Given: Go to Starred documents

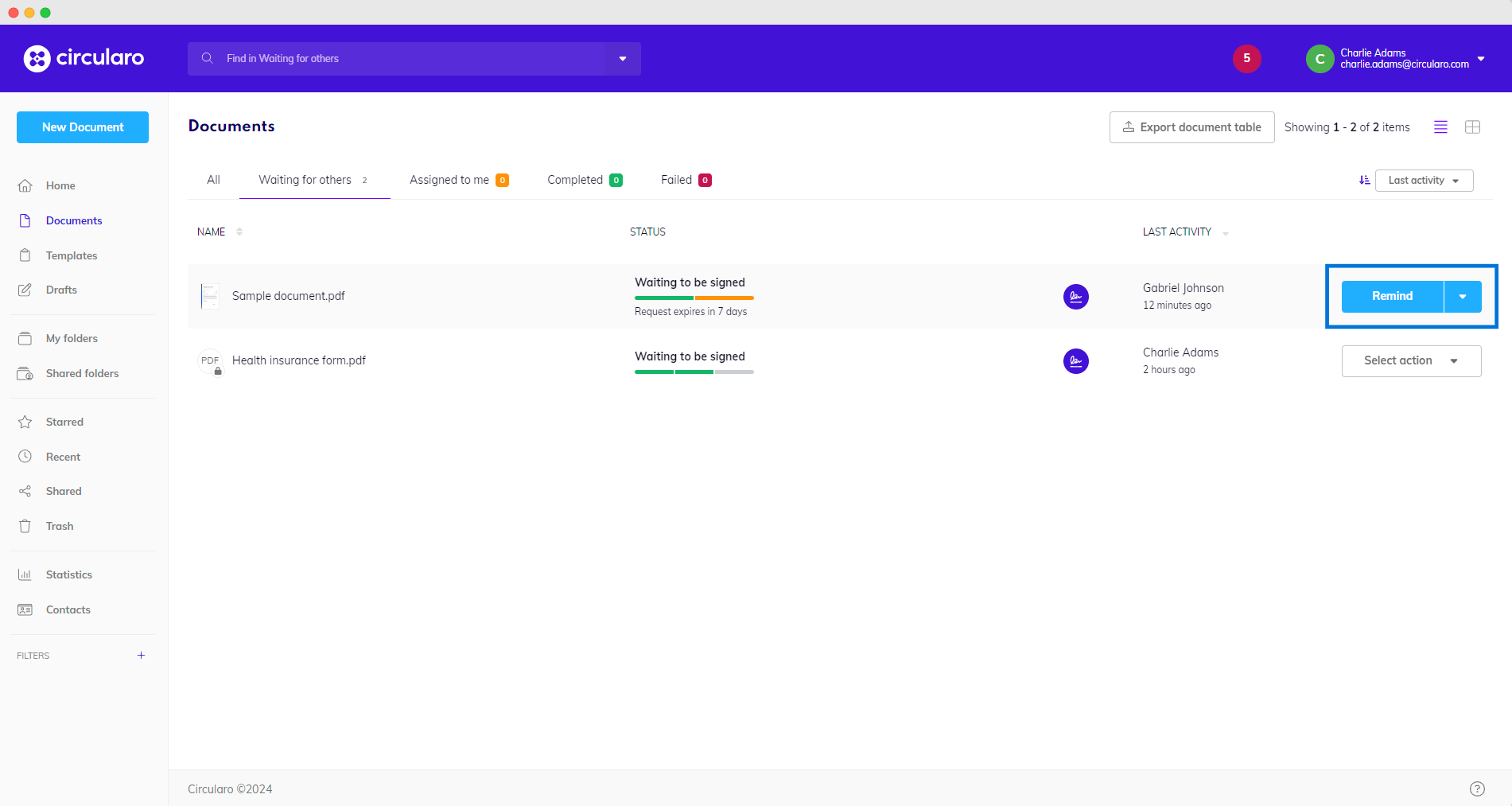Looking at the screenshot, I should [64, 422].
